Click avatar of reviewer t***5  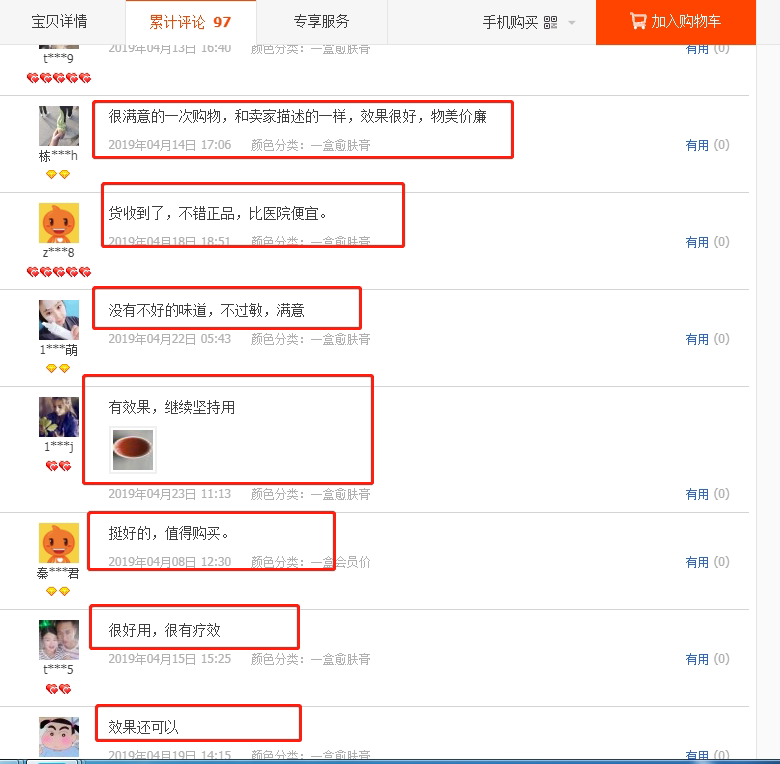pyautogui.click(x=59, y=640)
